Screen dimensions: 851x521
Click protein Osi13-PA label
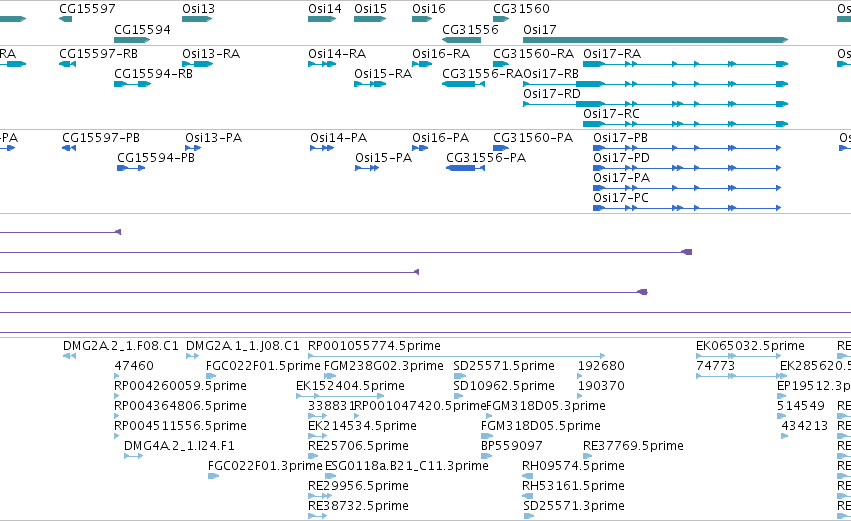(213, 138)
